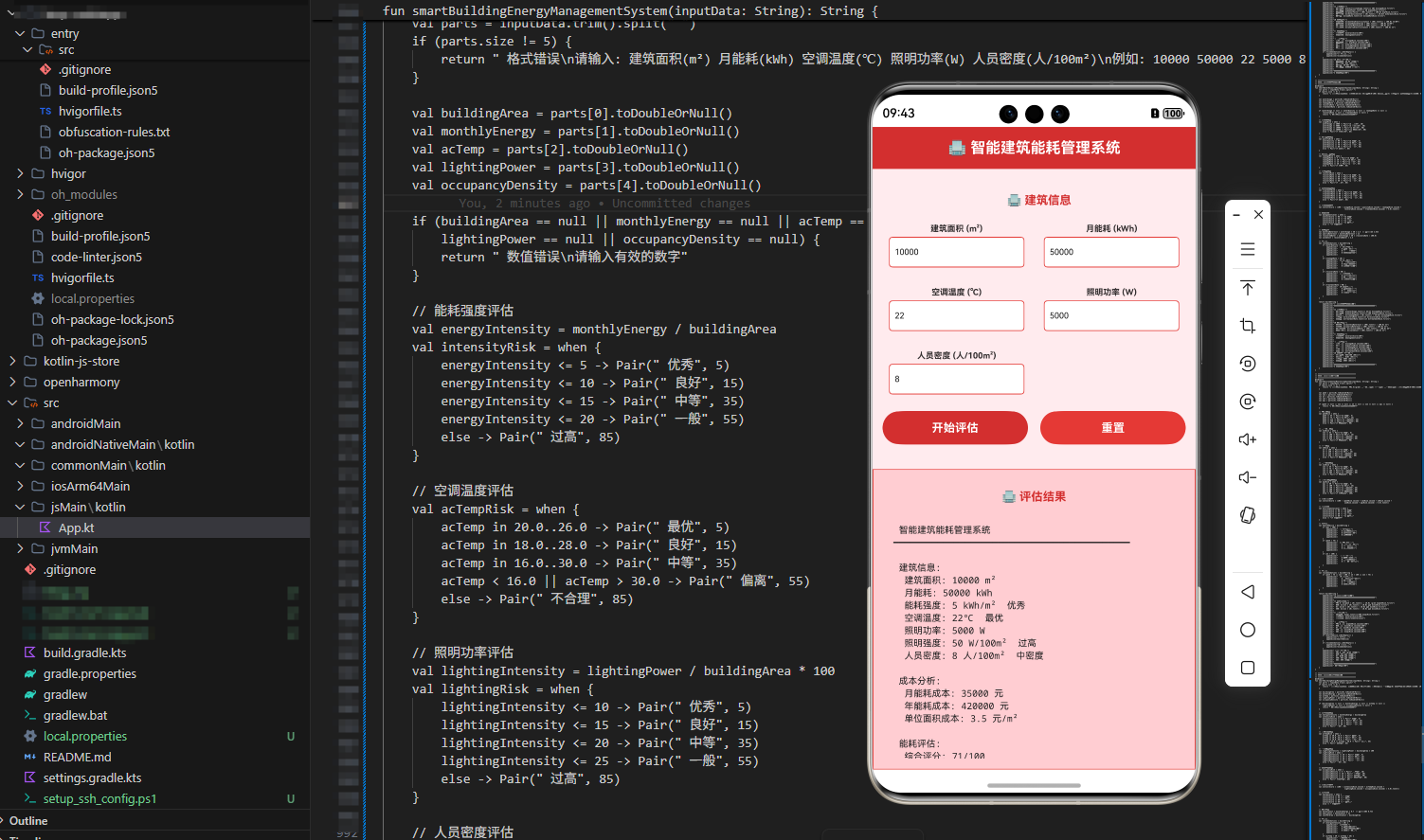Click the root .gitignore git icon
Viewport: 1424px width, 840px height.
point(29,569)
